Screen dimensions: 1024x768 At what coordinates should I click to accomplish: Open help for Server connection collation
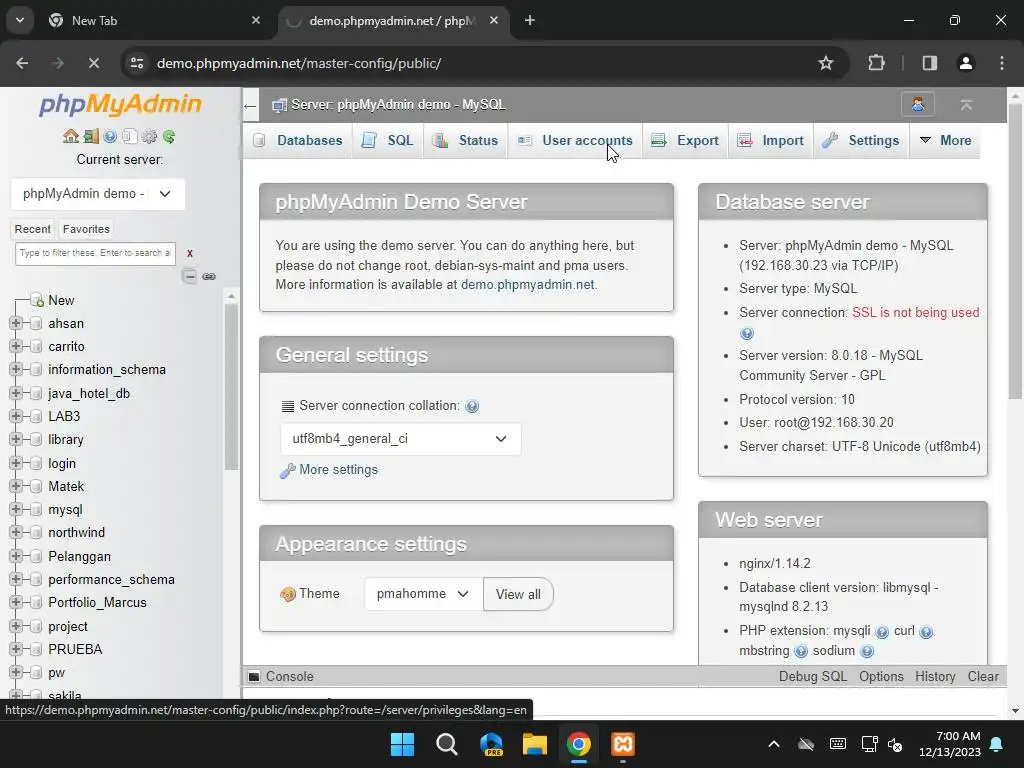[x=472, y=406]
